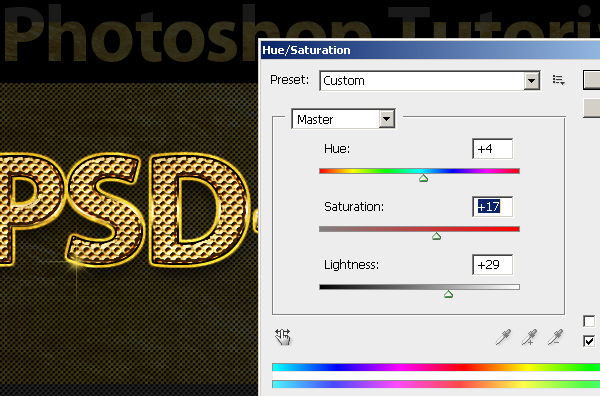
Task: Toggle the unchecked Colorize checkbox
Action: tap(589, 321)
